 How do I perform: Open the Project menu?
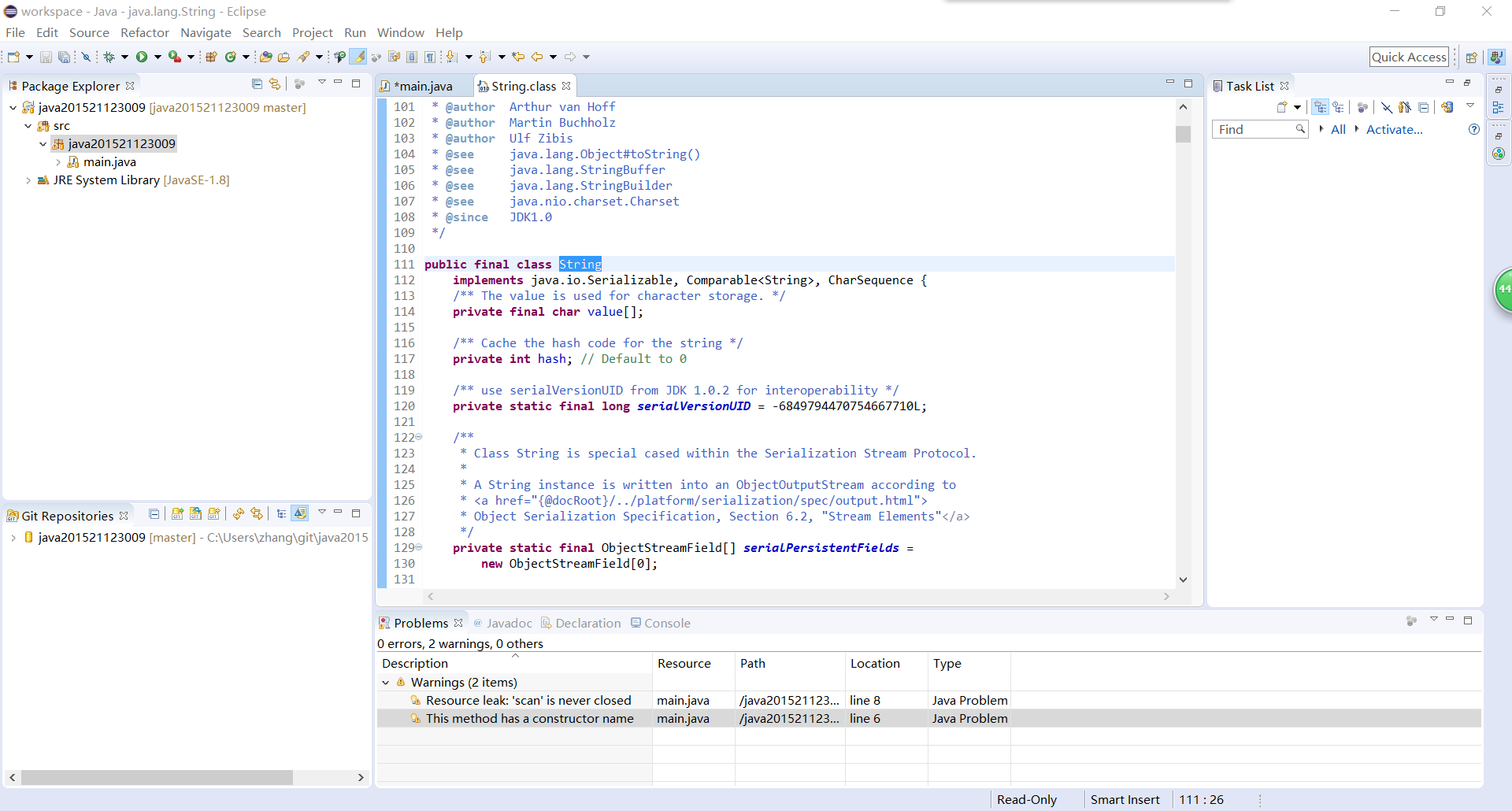click(x=313, y=32)
